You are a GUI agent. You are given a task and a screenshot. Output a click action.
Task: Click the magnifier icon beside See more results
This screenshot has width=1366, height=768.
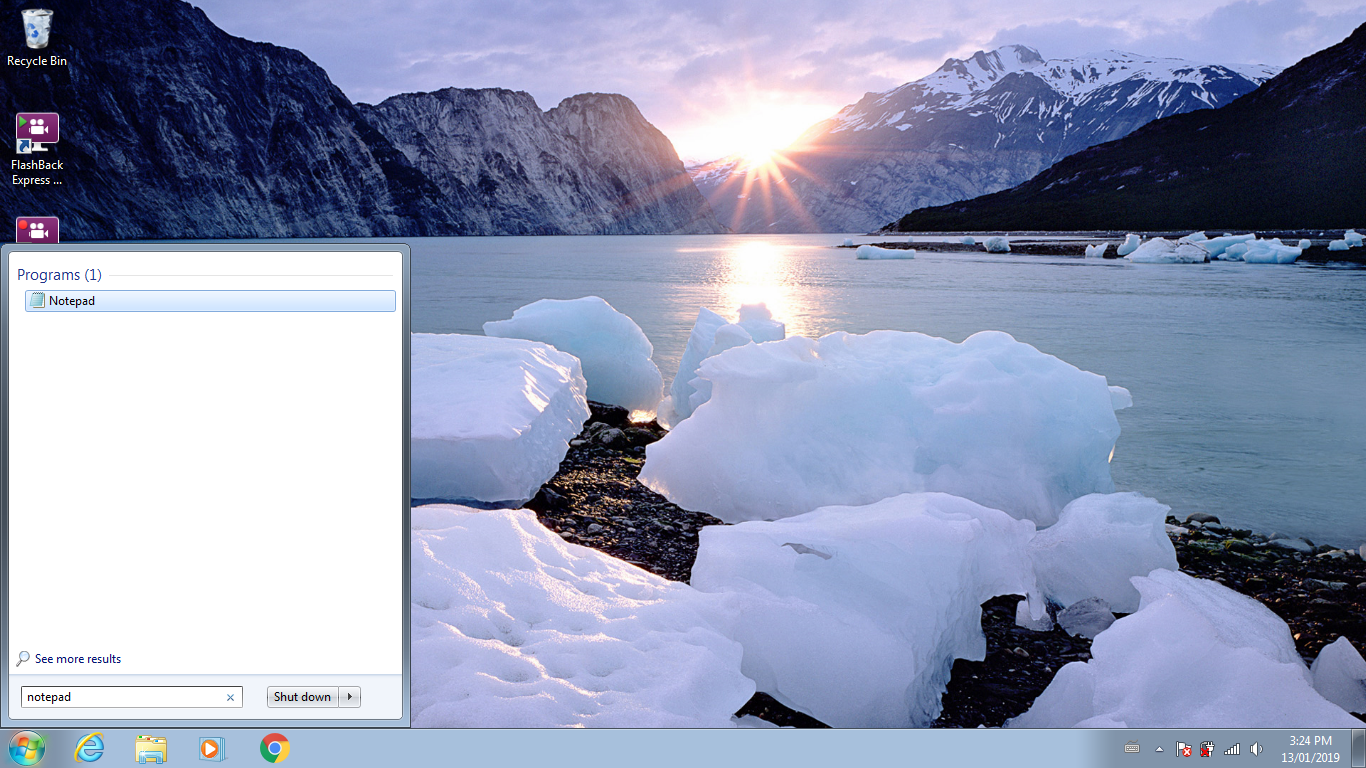tap(23, 659)
